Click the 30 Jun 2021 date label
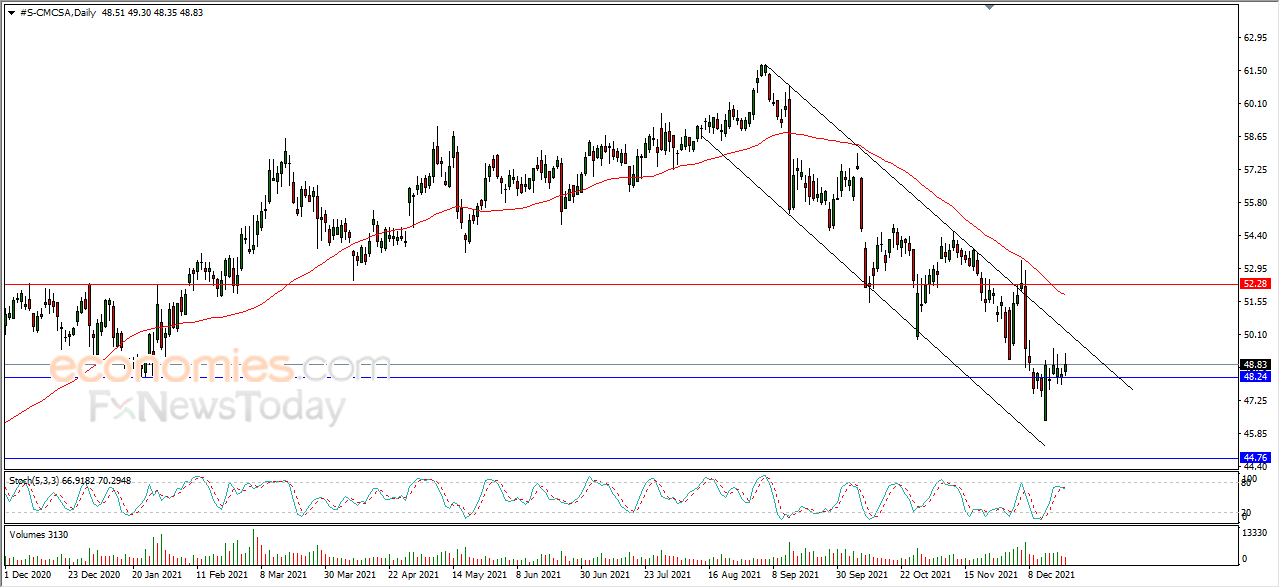Screen dimensions: 1280x588 coord(605,576)
